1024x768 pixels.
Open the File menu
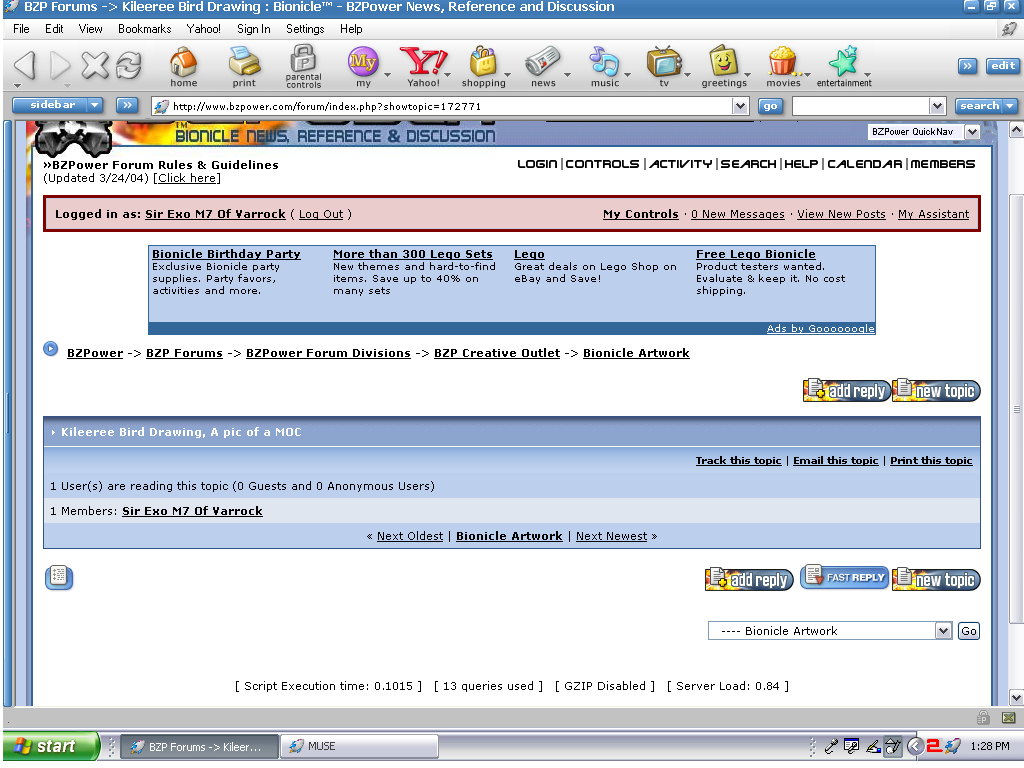(21, 29)
